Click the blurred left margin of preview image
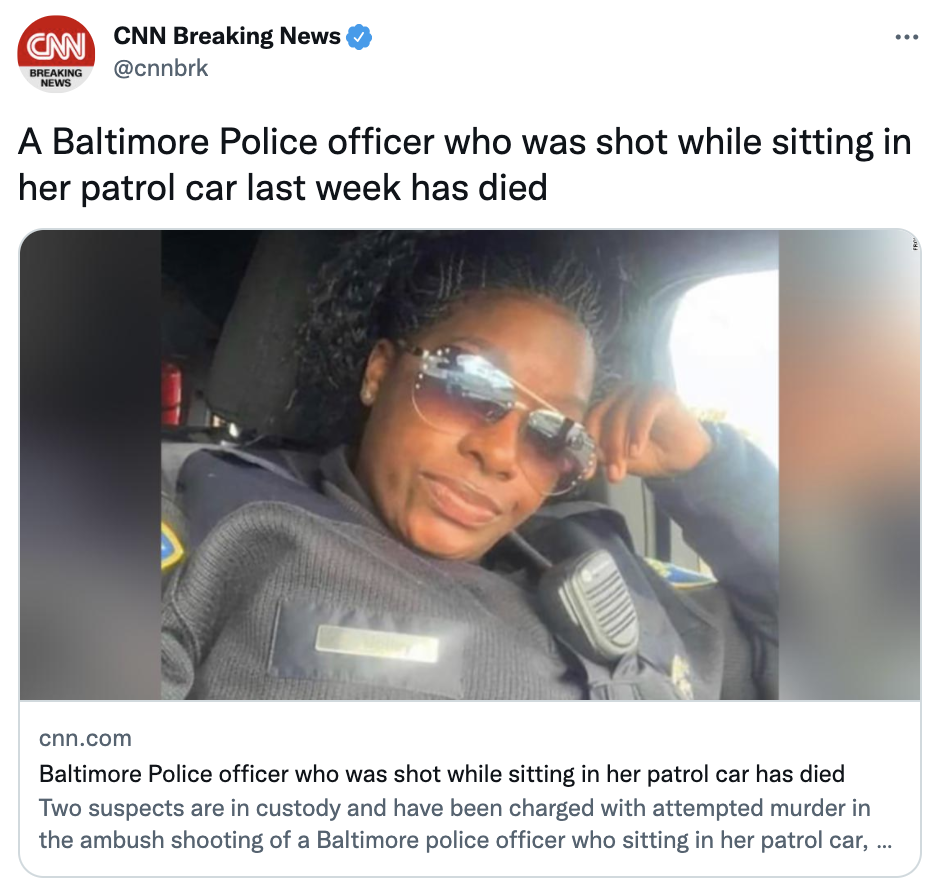 tap(90, 465)
